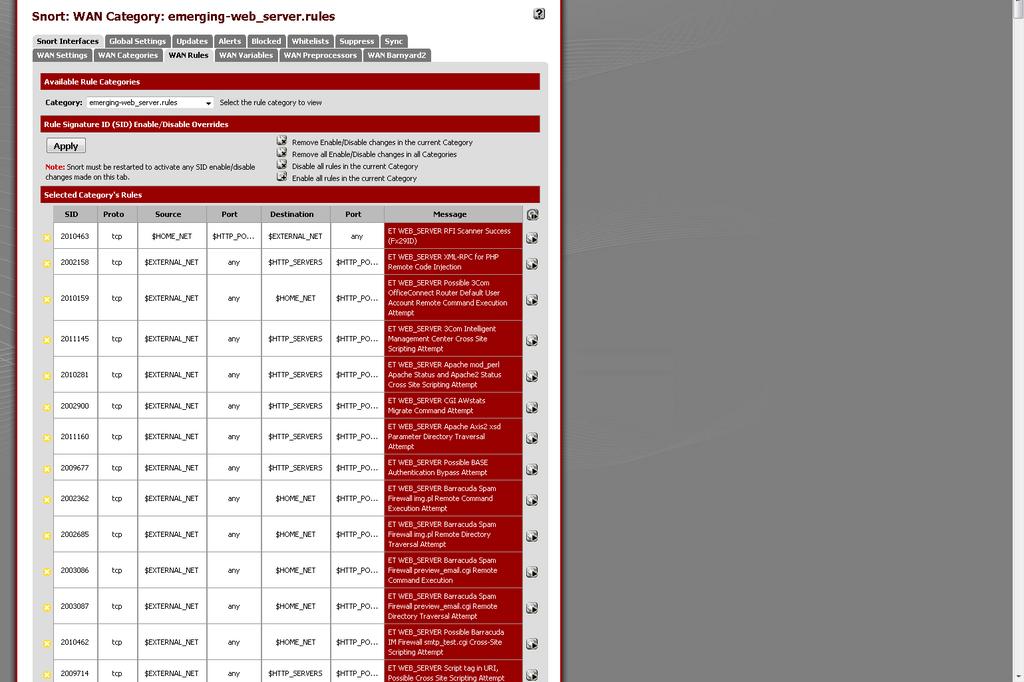Image resolution: width=1024 pixels, height=682 pixels.
Task: Open the WAN Barnyard2 tab
Action: 396,56
